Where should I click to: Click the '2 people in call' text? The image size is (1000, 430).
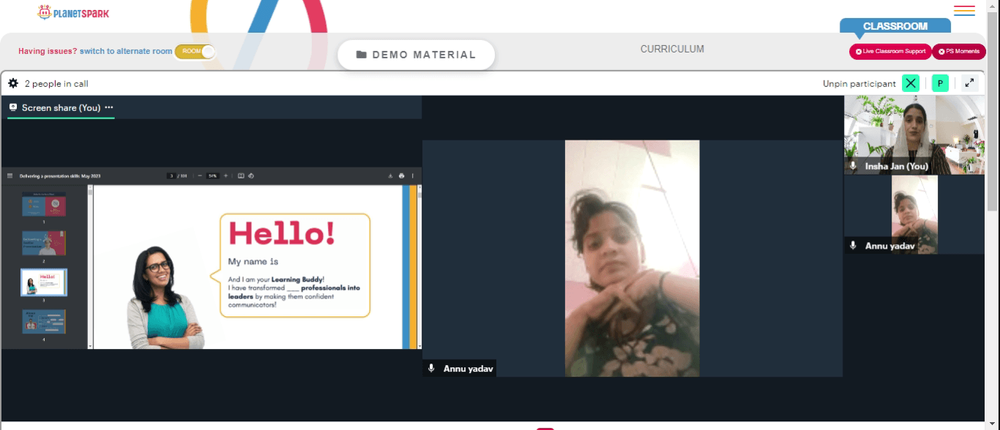[56, 84]
